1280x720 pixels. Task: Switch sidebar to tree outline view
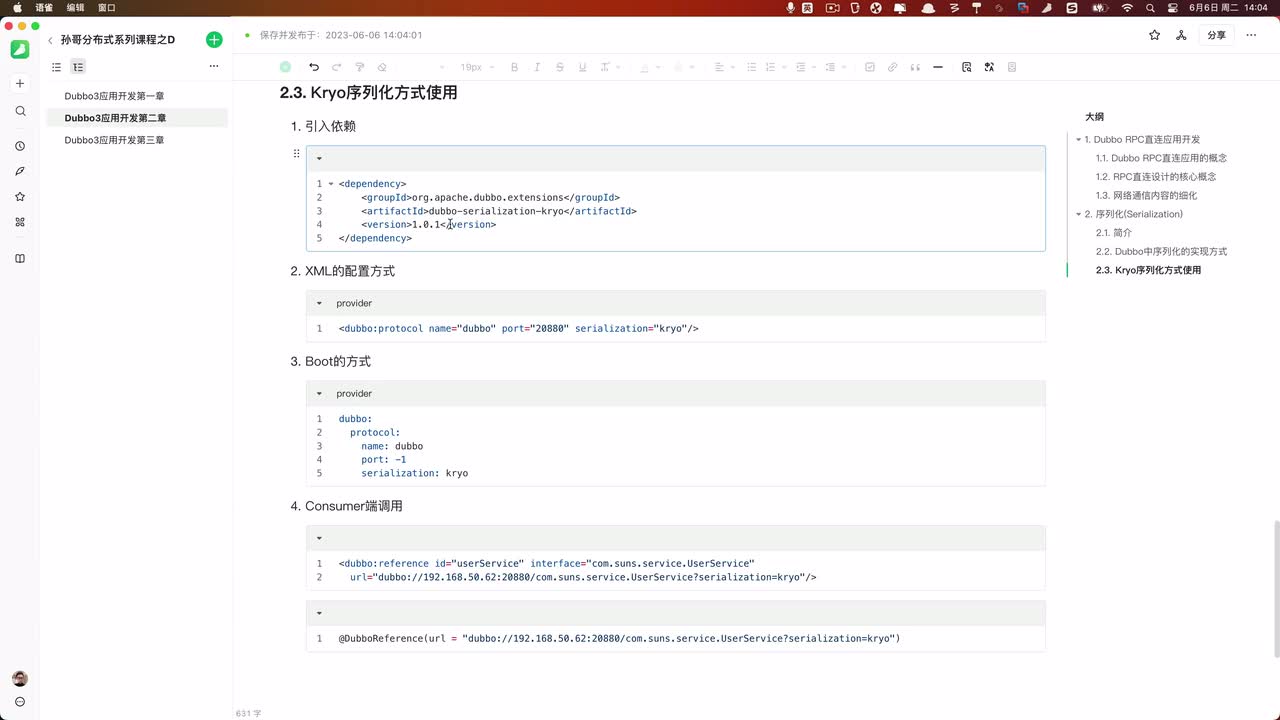(x=78, y=67)
